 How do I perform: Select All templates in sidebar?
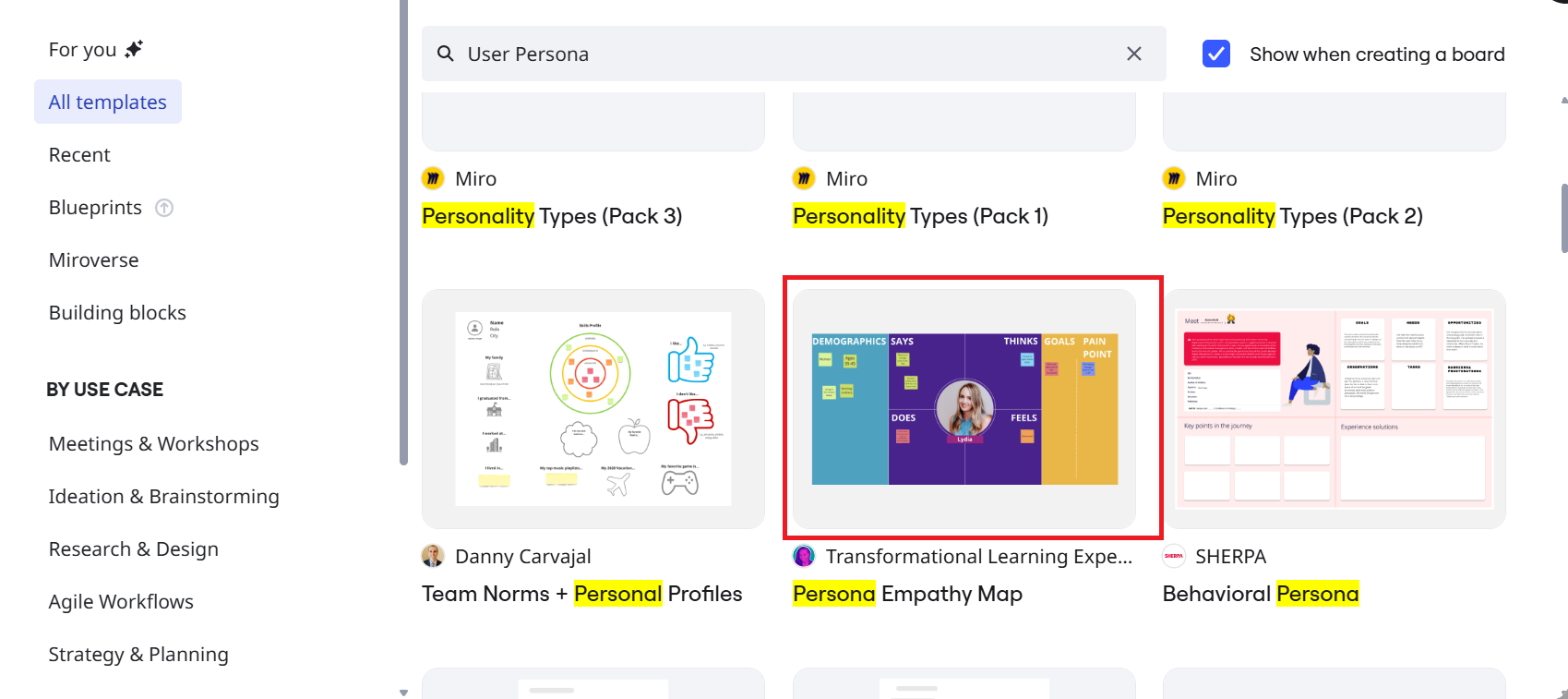pyautogui.click(x=108, y=102)
